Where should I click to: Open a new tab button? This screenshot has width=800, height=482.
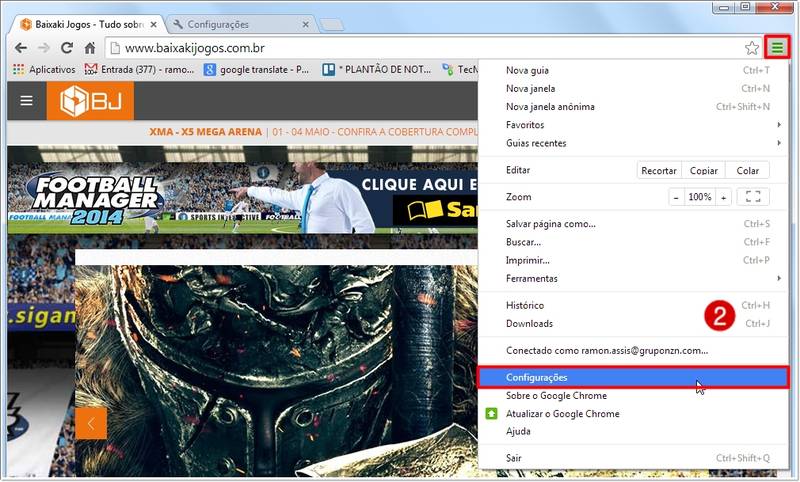[x=332, y=25]
